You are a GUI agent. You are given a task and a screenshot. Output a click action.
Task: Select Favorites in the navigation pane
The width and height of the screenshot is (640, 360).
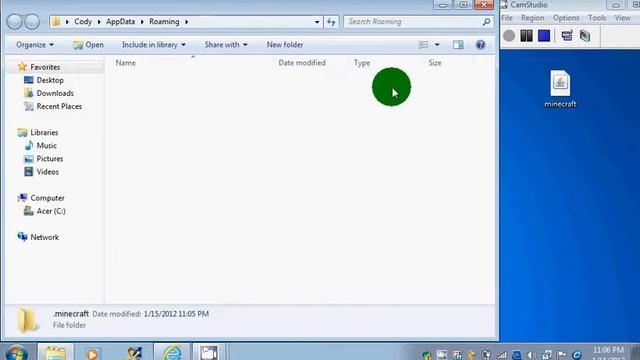click(x=45, y=67)
